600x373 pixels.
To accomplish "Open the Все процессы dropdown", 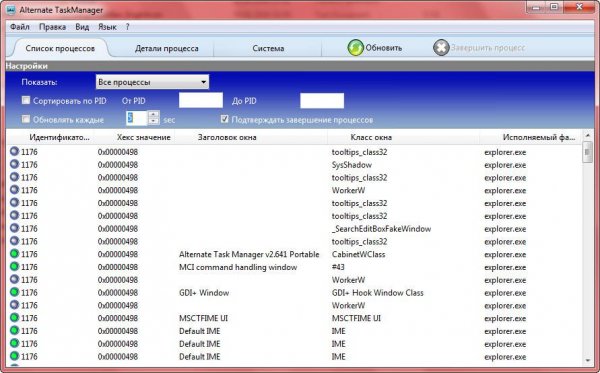I will tap(152, 82).
